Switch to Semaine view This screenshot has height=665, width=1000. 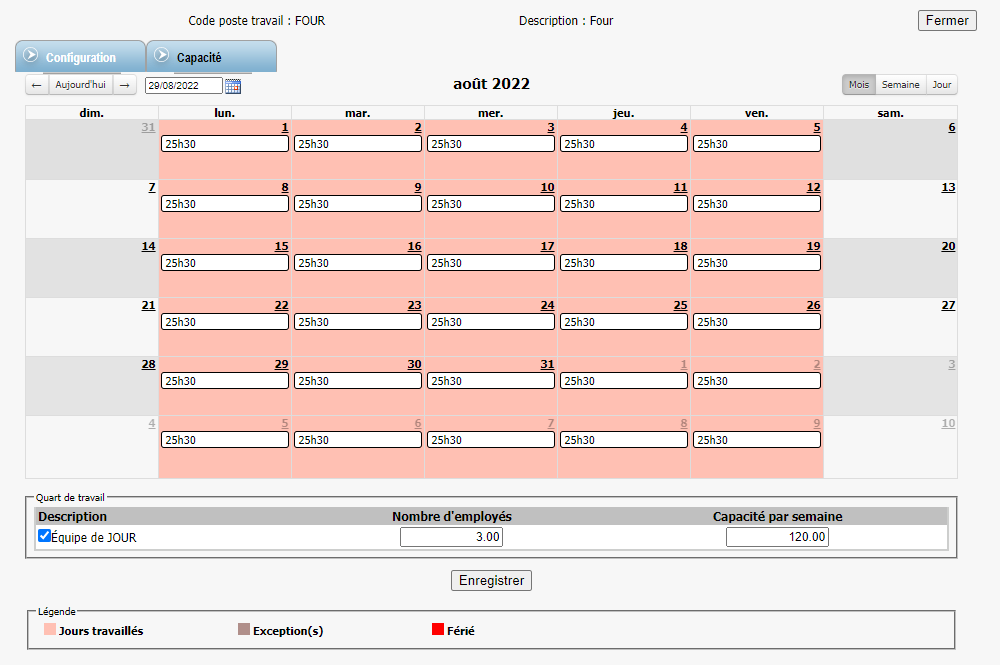point(900,85)
